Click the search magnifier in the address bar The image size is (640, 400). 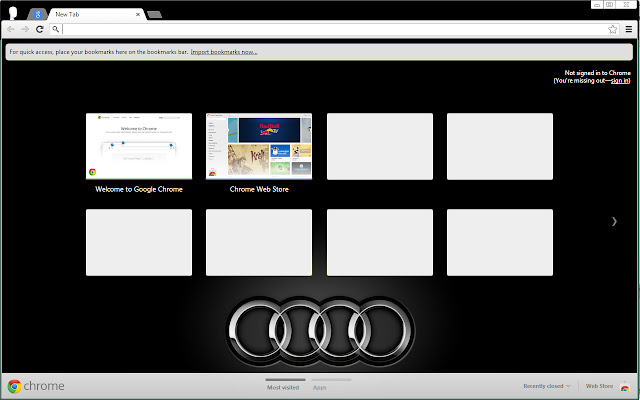pos(56,29)
